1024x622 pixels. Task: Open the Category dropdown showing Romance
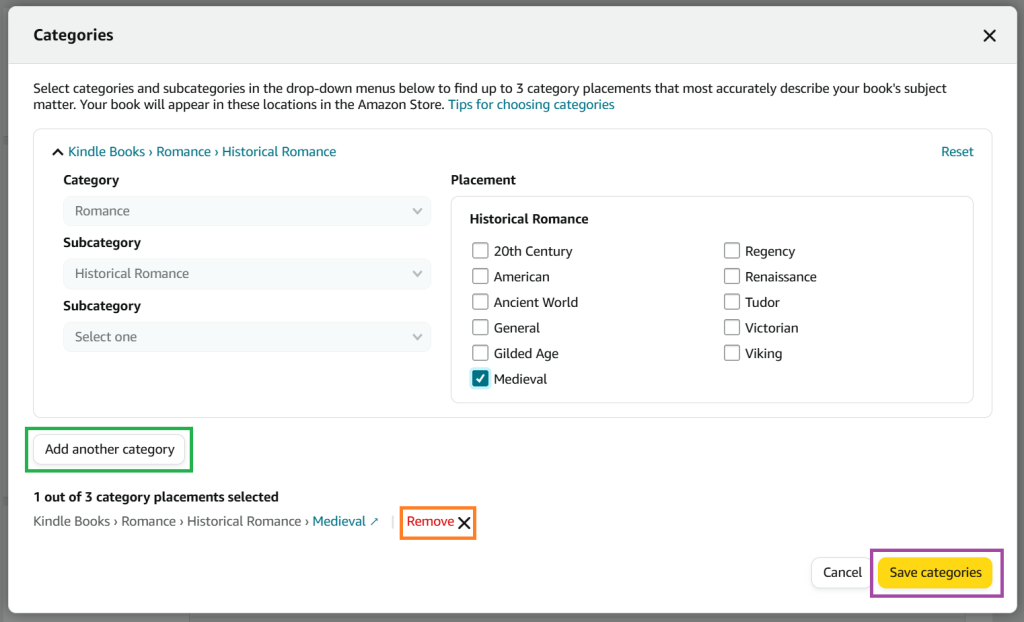(x=245, y=211)
